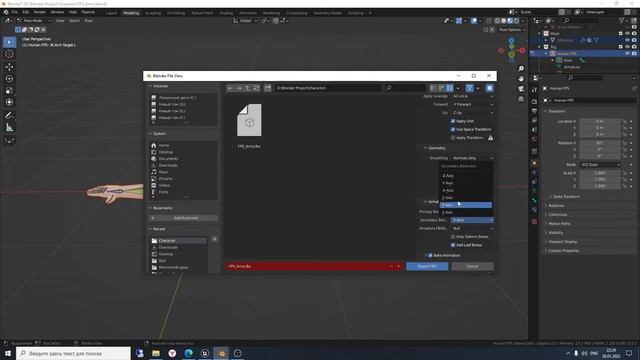640x360 pixels.
Task: Select the Move tool in viewport toolbar
Action: 9,67
